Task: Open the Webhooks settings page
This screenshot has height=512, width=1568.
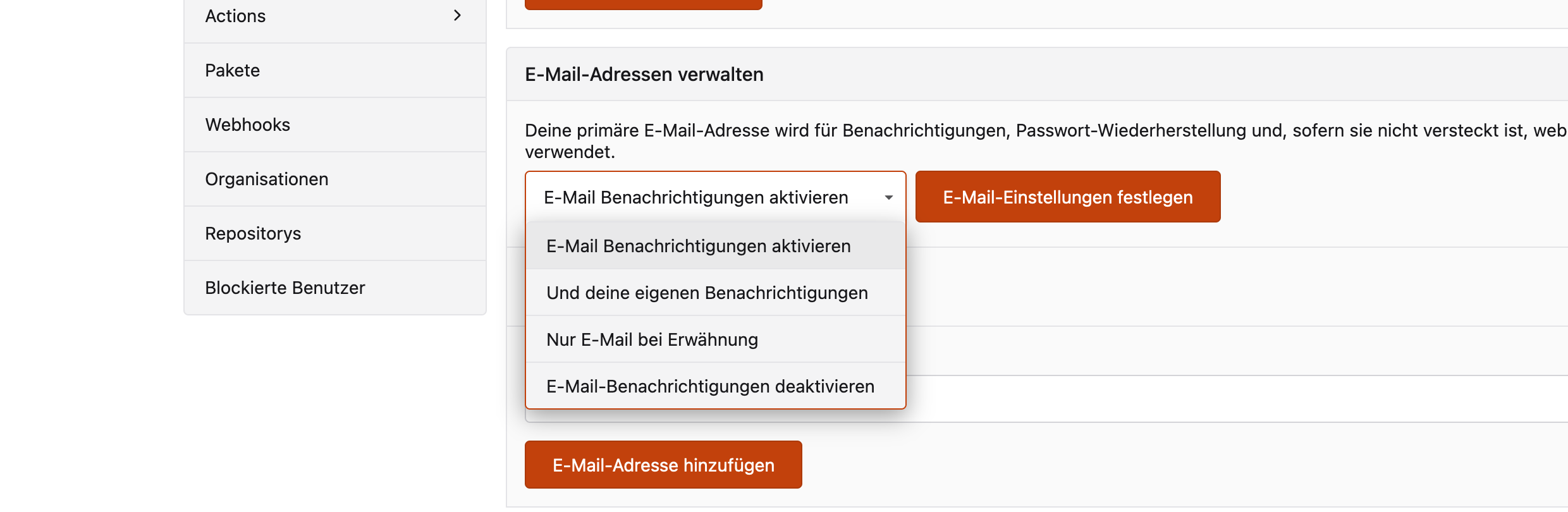Action: pos(248,125)
